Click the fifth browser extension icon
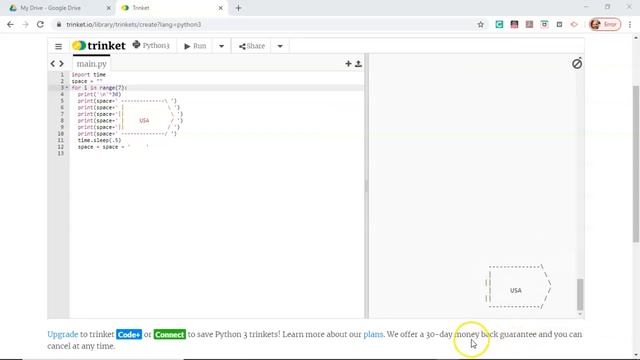 pyautogui.click(x=559, y=24)
